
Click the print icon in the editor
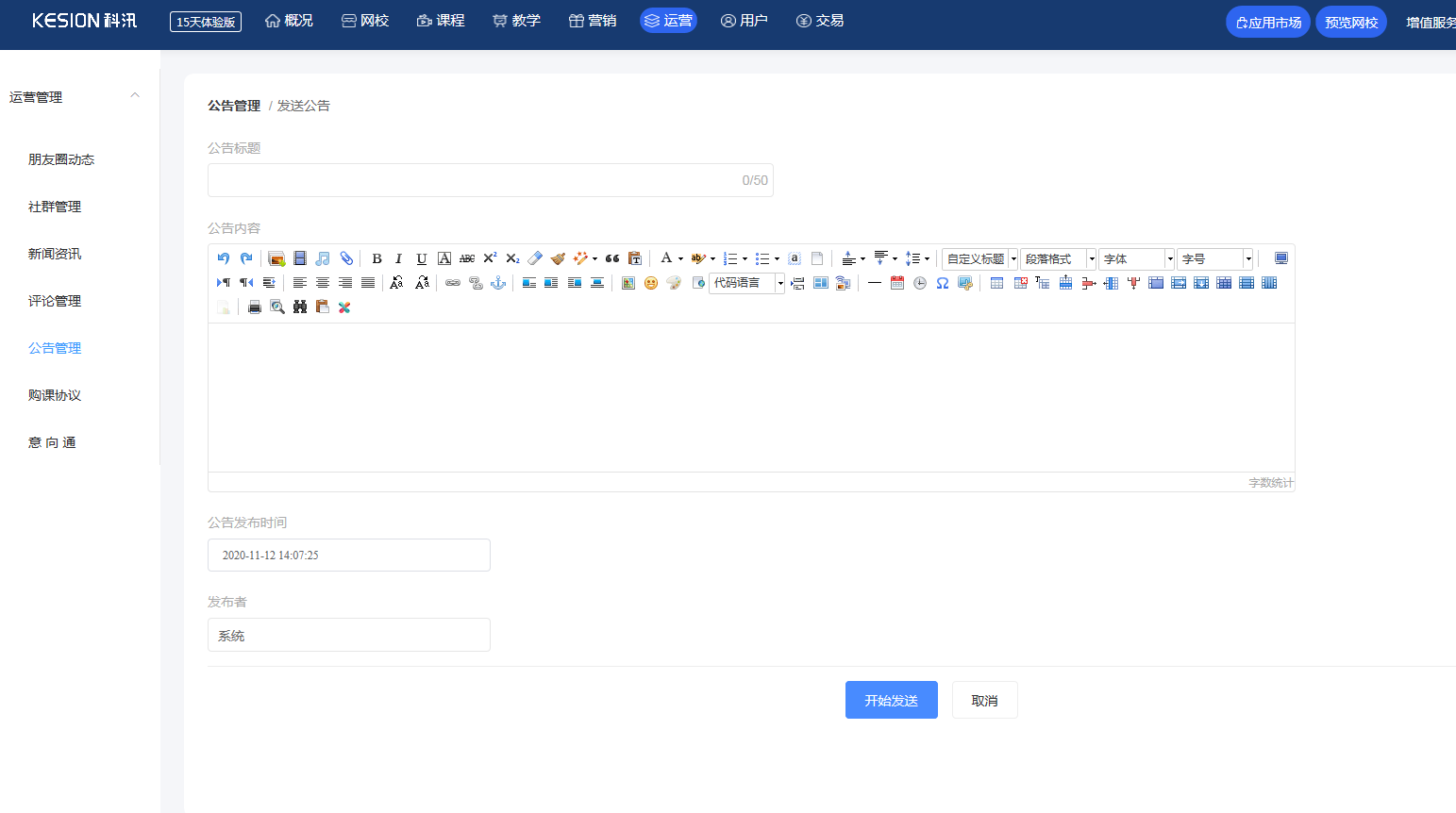click(254, 307)
